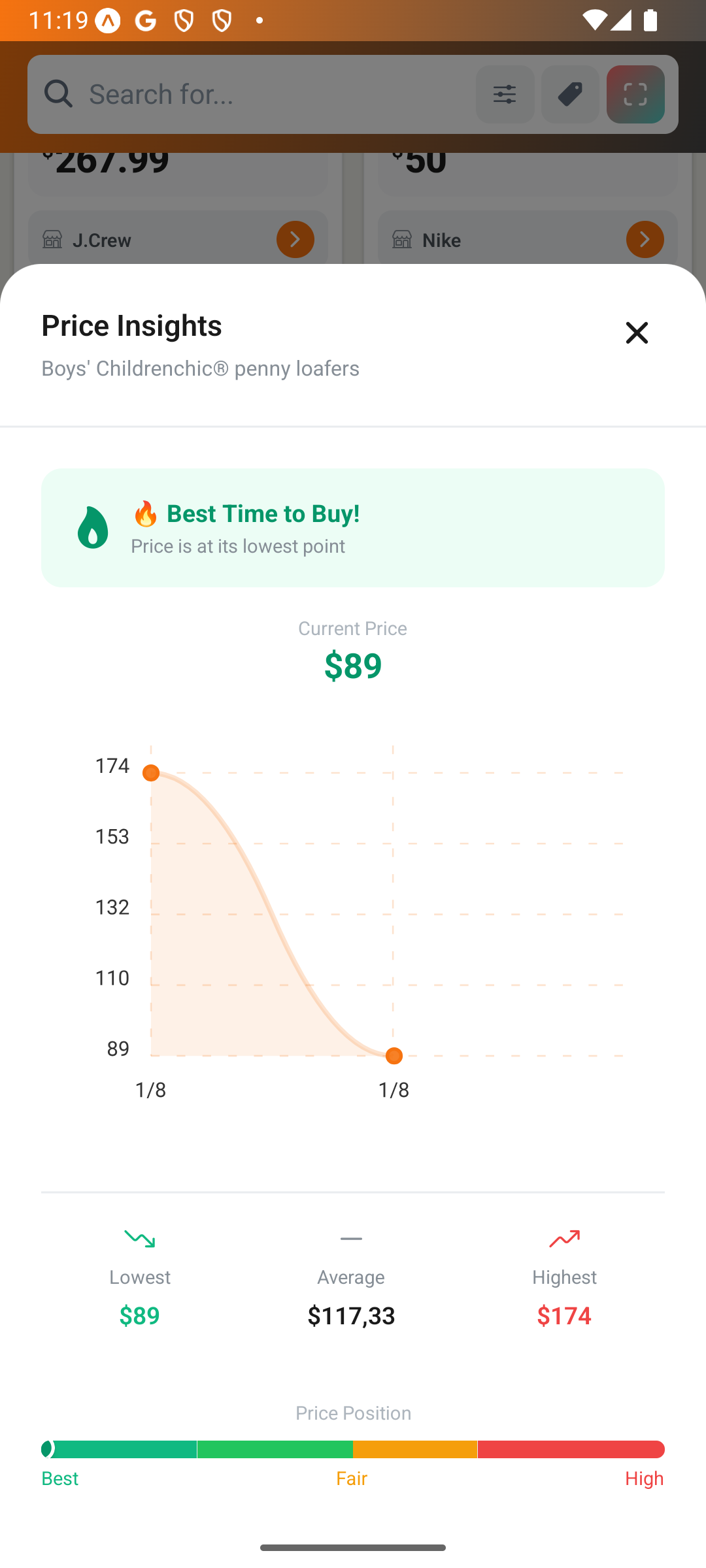Tap the orange Fair segment of price bar
The image size is (706, 1568).
pyautogui.click(x=414, y=1449)
